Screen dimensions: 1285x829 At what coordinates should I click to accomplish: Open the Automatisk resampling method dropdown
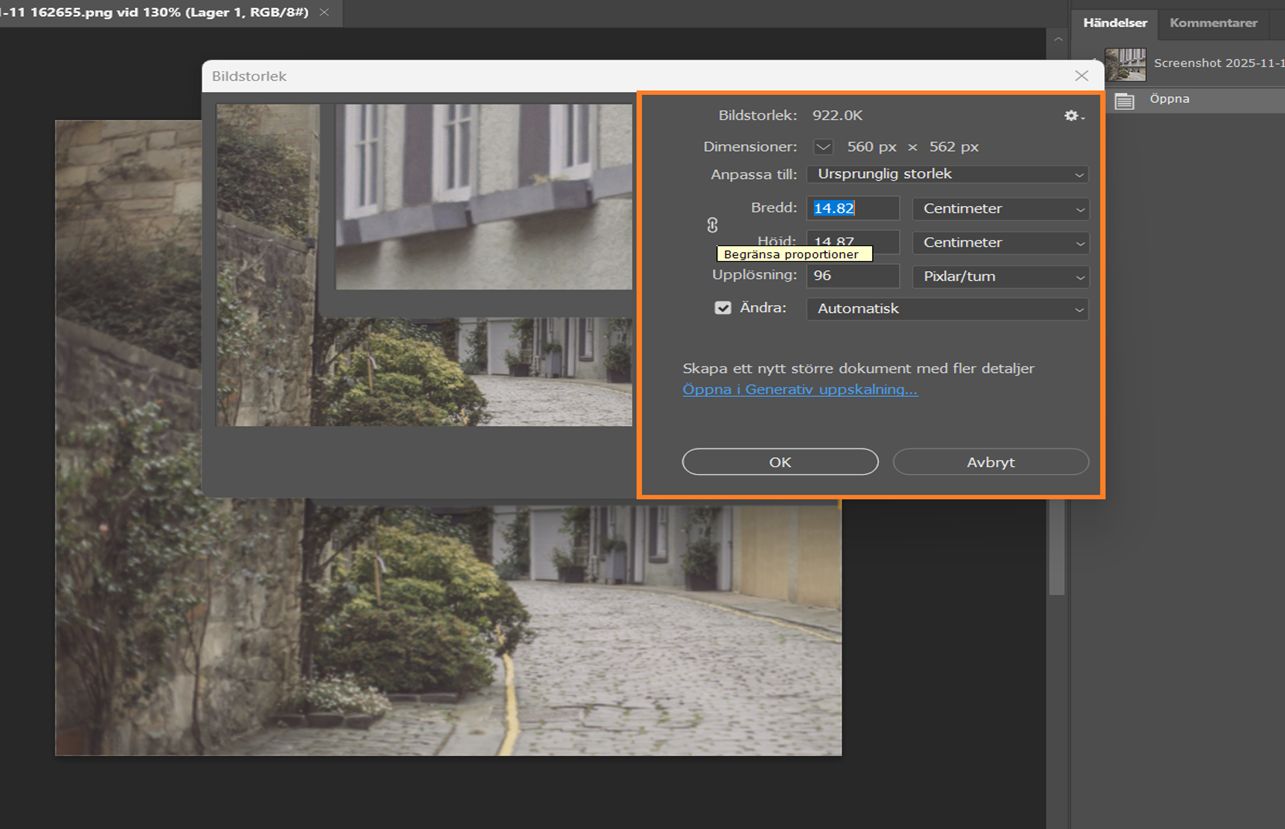(x=947, y=309)
